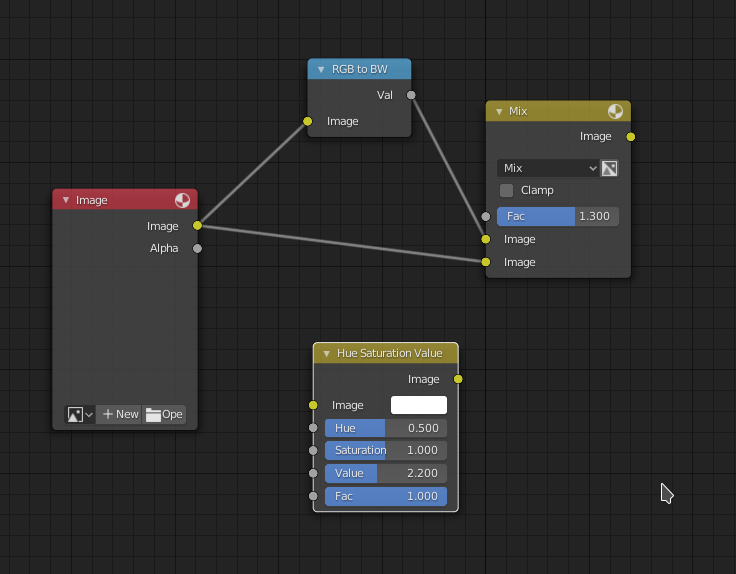
Task: Collapse the Mix node with triangle
Action: pos(499,112)
